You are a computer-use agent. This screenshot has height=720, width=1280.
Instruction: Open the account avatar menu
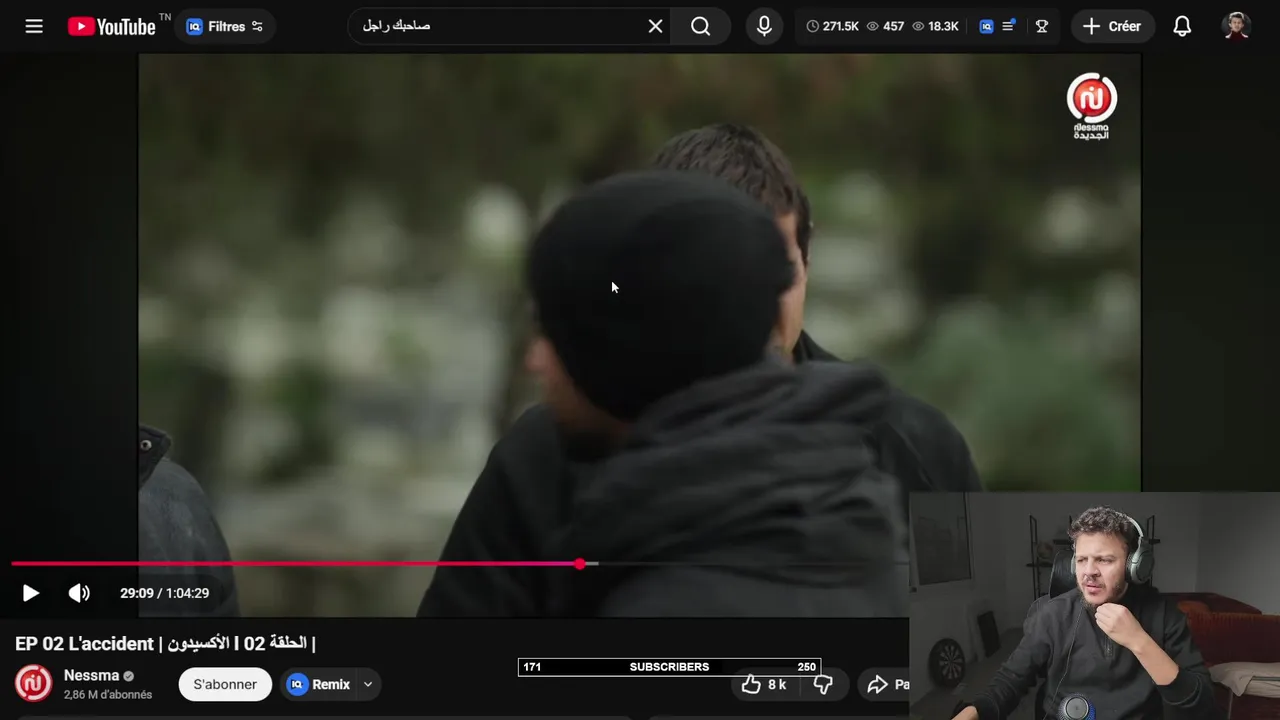[x=1237, y=27]
